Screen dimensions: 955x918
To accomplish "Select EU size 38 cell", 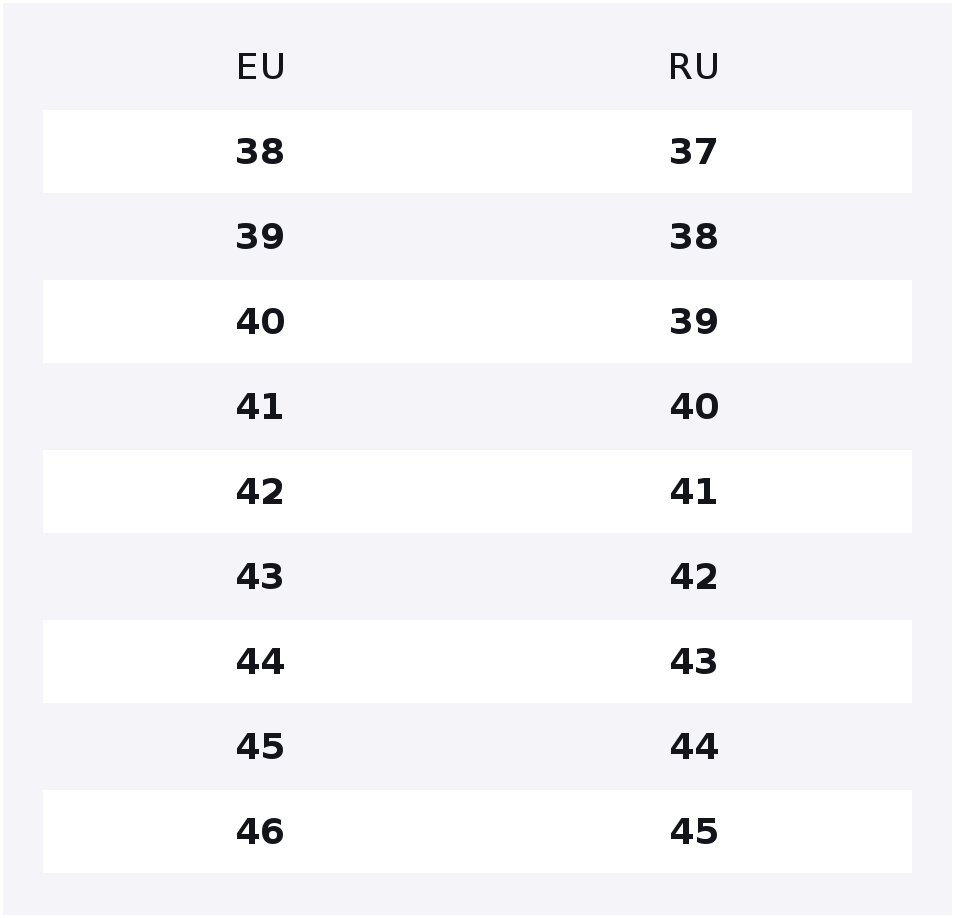I will click(260, 152).
